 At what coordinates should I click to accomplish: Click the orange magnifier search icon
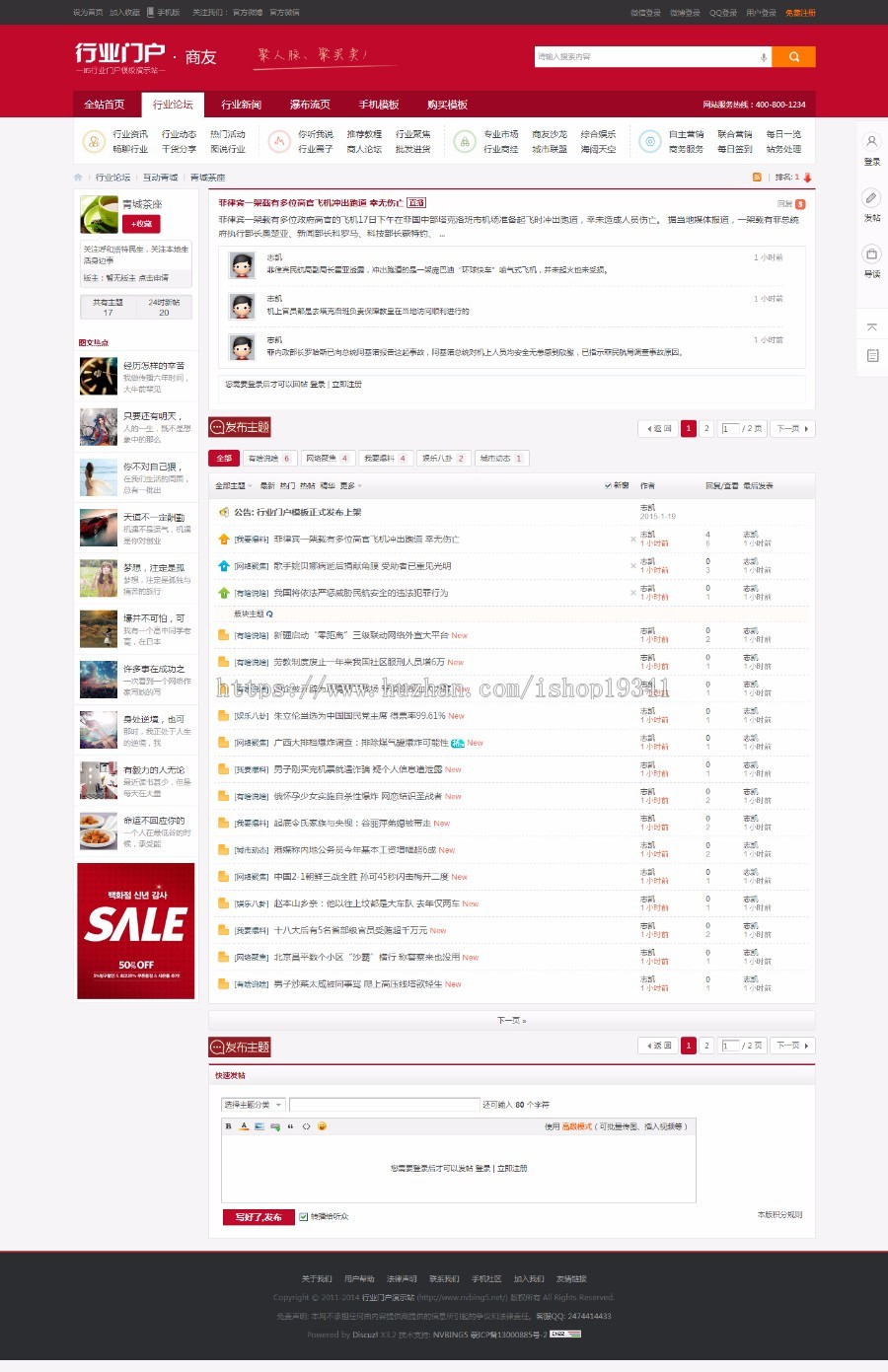pos(793,56)
